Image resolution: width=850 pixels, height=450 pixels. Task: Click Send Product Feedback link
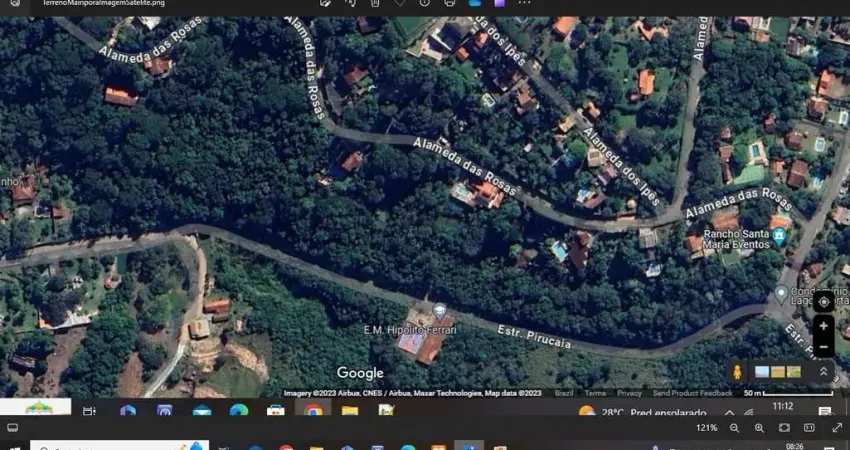click(x=692, y=393)
